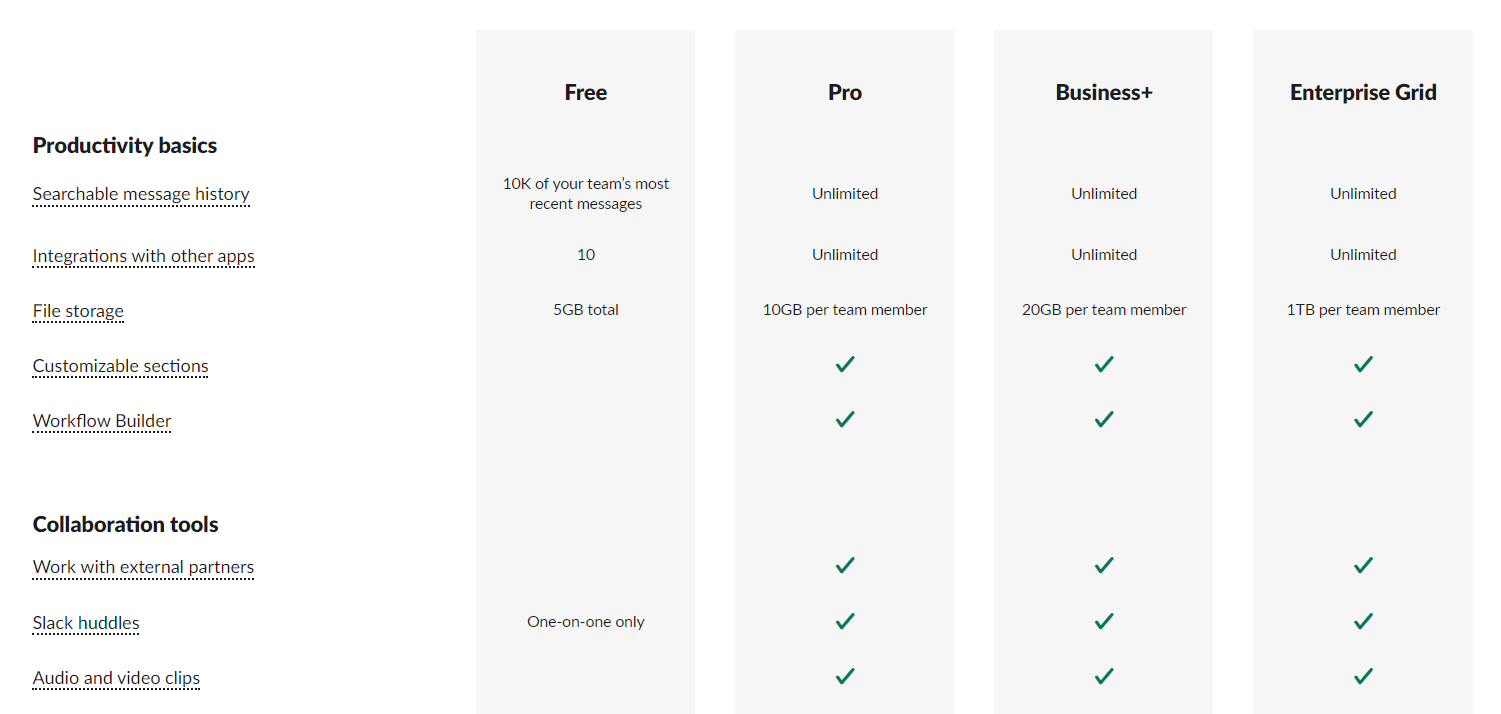
Task: Open the File storage link
Action: [78, 311]
